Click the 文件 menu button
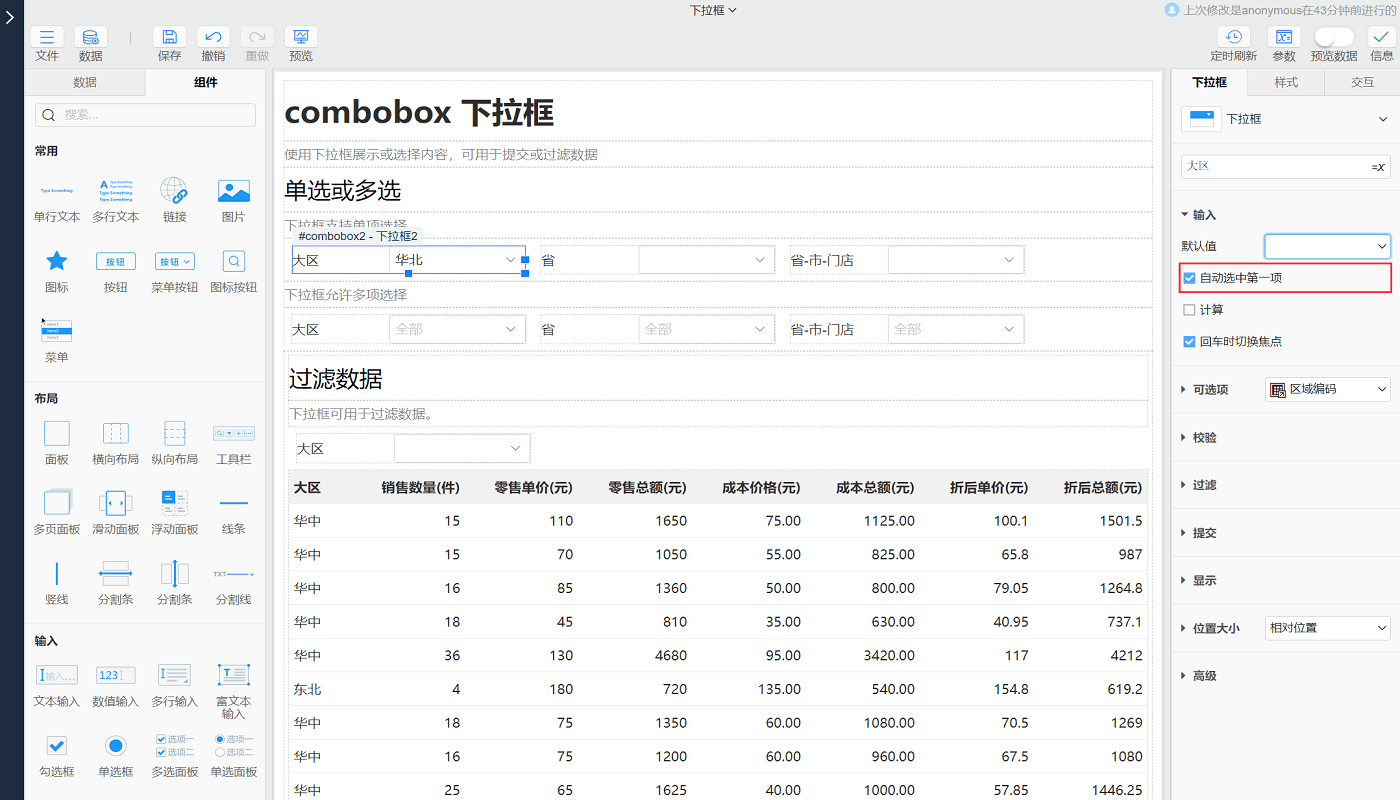This screenshot has height=800, width=1400. tap(47, 38)
